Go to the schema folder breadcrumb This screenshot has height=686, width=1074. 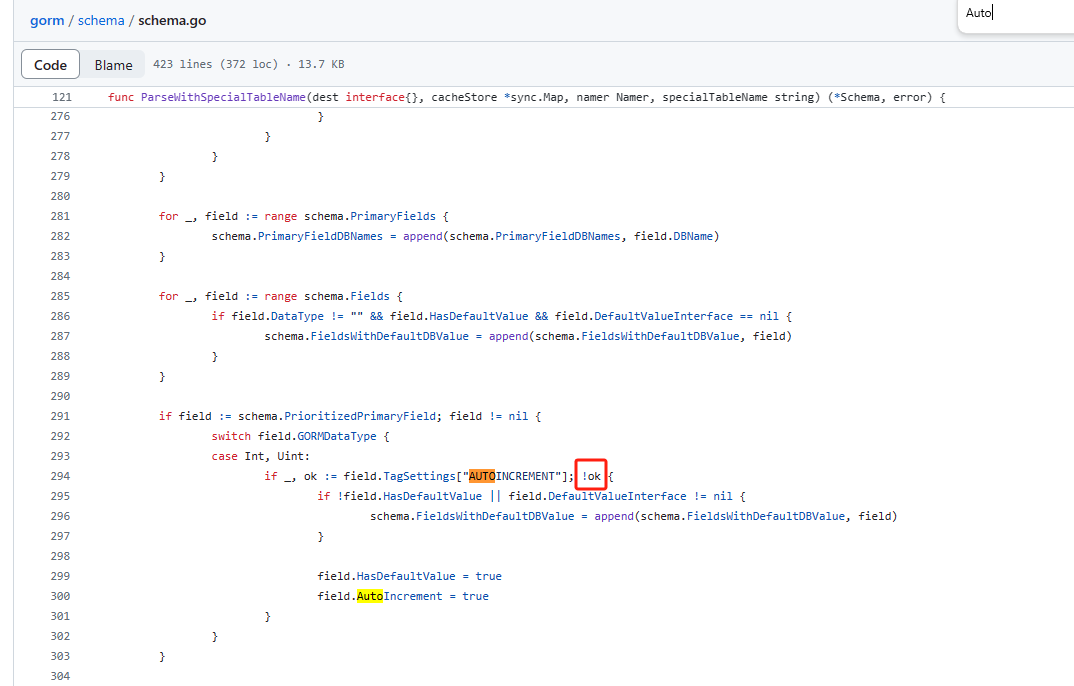100,20
